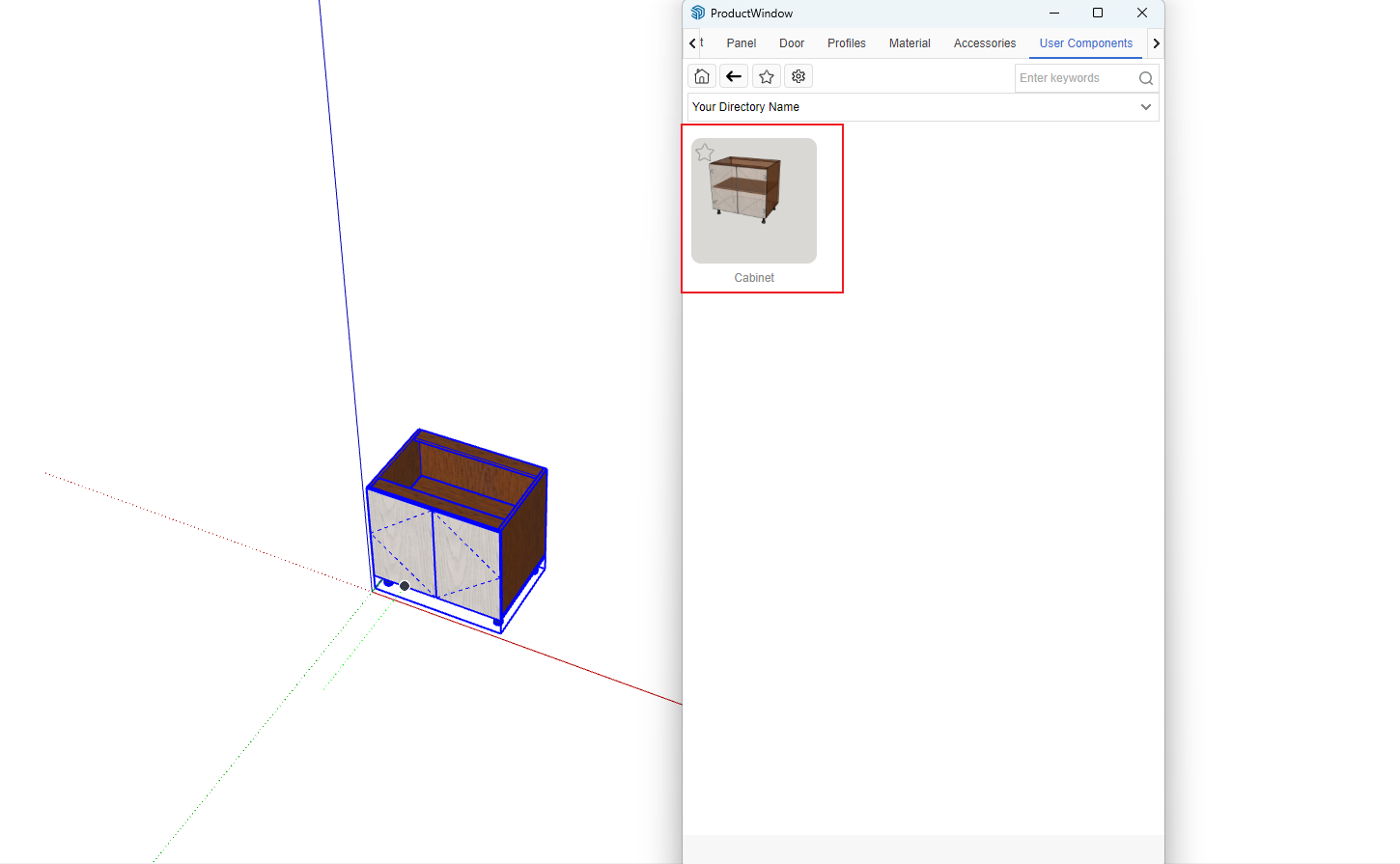Open settings via the gear icon
This screenshot has width=1400, height=864.
tap(798, 76)
